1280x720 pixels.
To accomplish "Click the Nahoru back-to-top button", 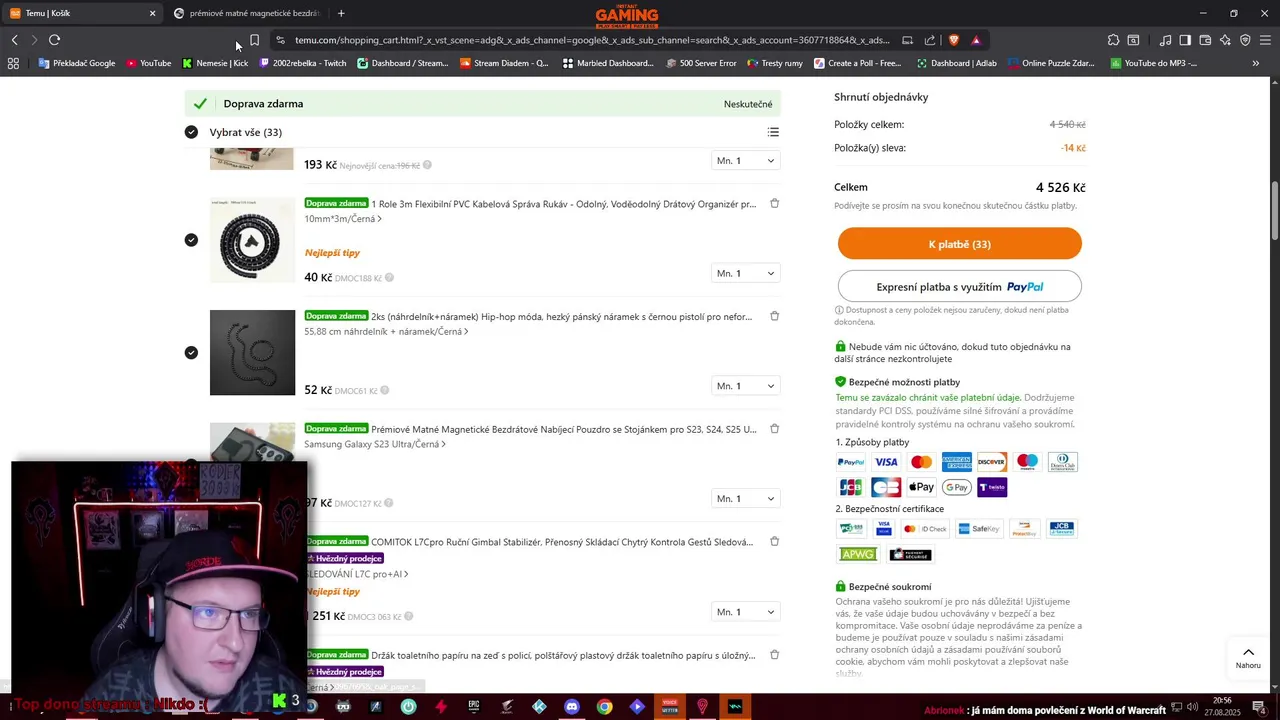I will coord(1248,658).
